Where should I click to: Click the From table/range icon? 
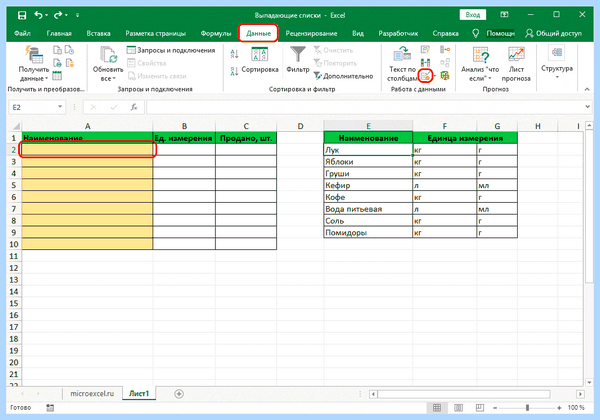pyautogui.click(x=57, y=76)
